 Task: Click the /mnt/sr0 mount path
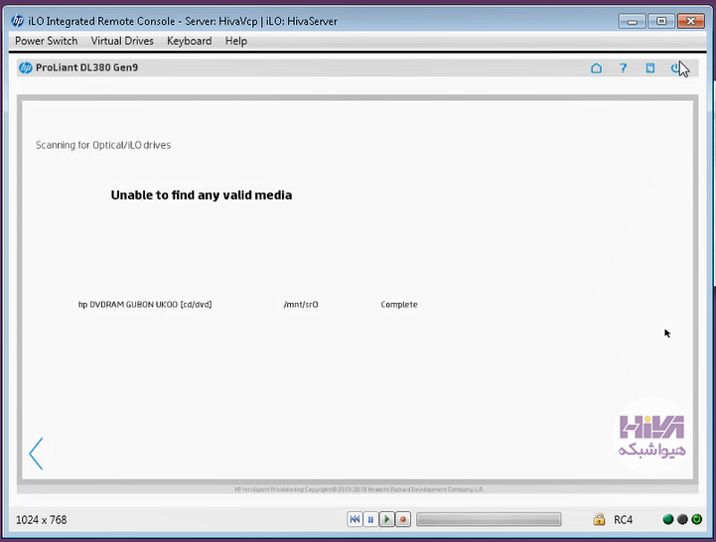point(301,305)
